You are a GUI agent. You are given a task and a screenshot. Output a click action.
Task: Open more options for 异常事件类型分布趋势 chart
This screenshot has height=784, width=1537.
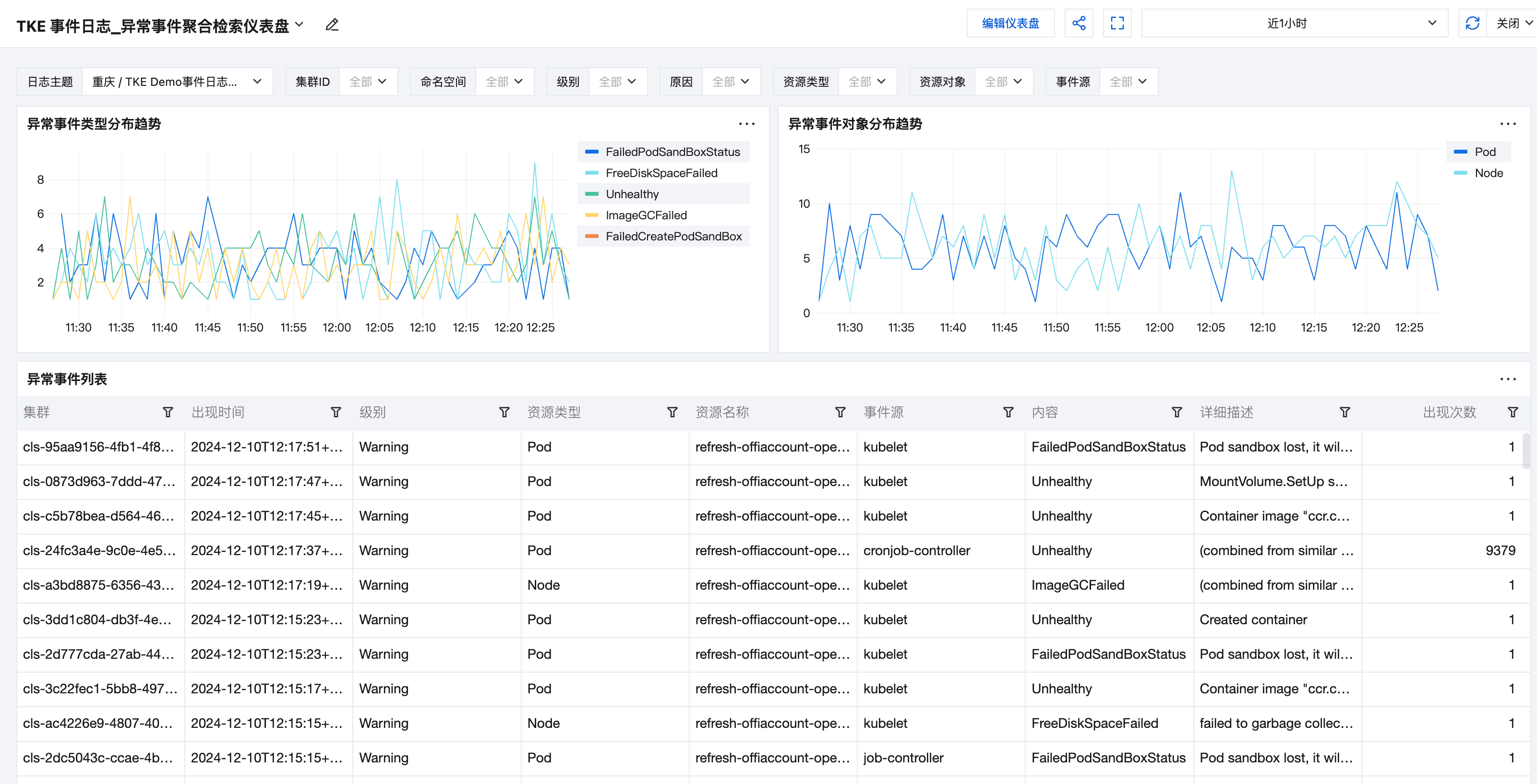point(746,123)
